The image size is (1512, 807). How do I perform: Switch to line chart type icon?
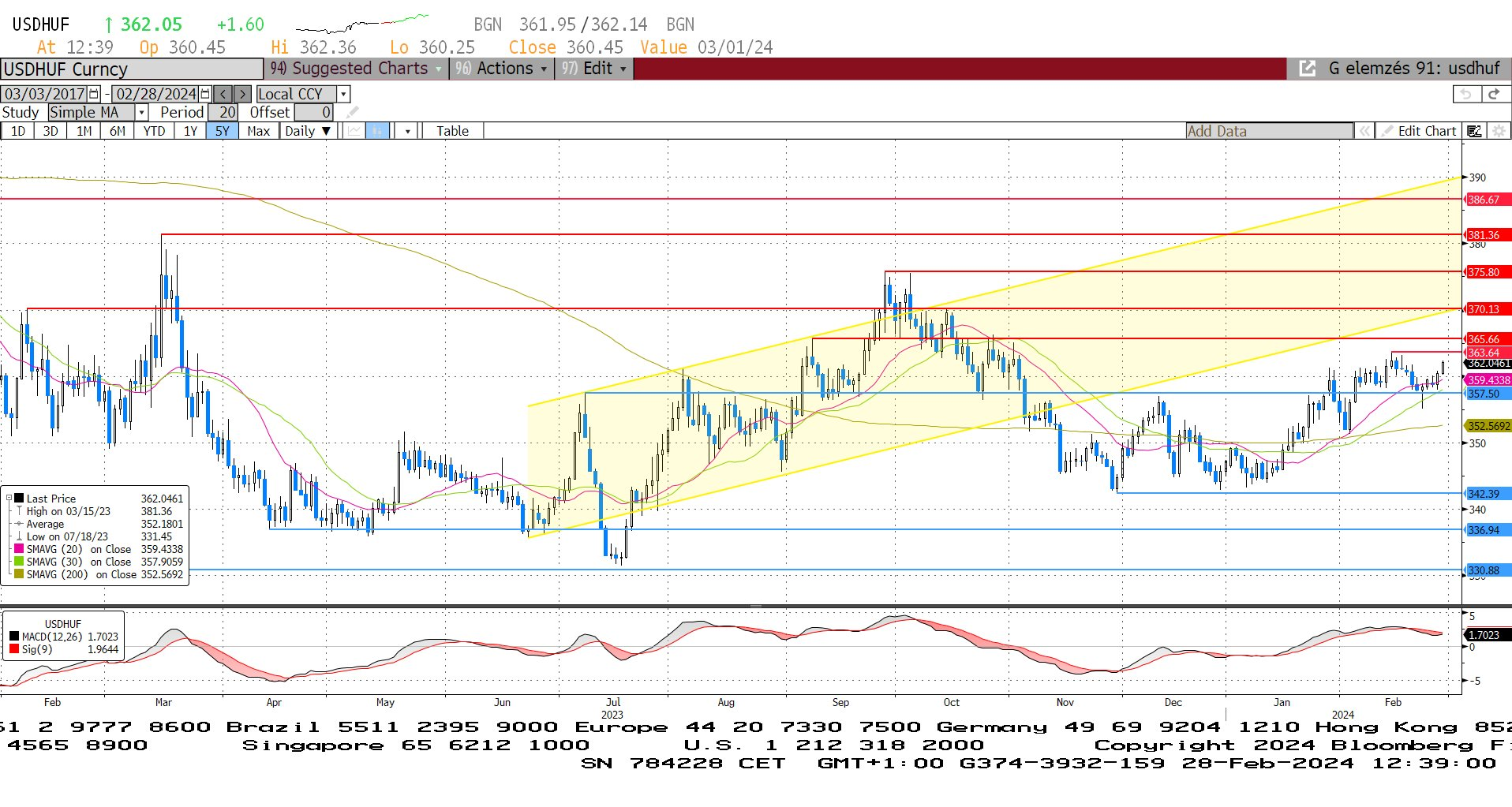[x=354, y=131]
